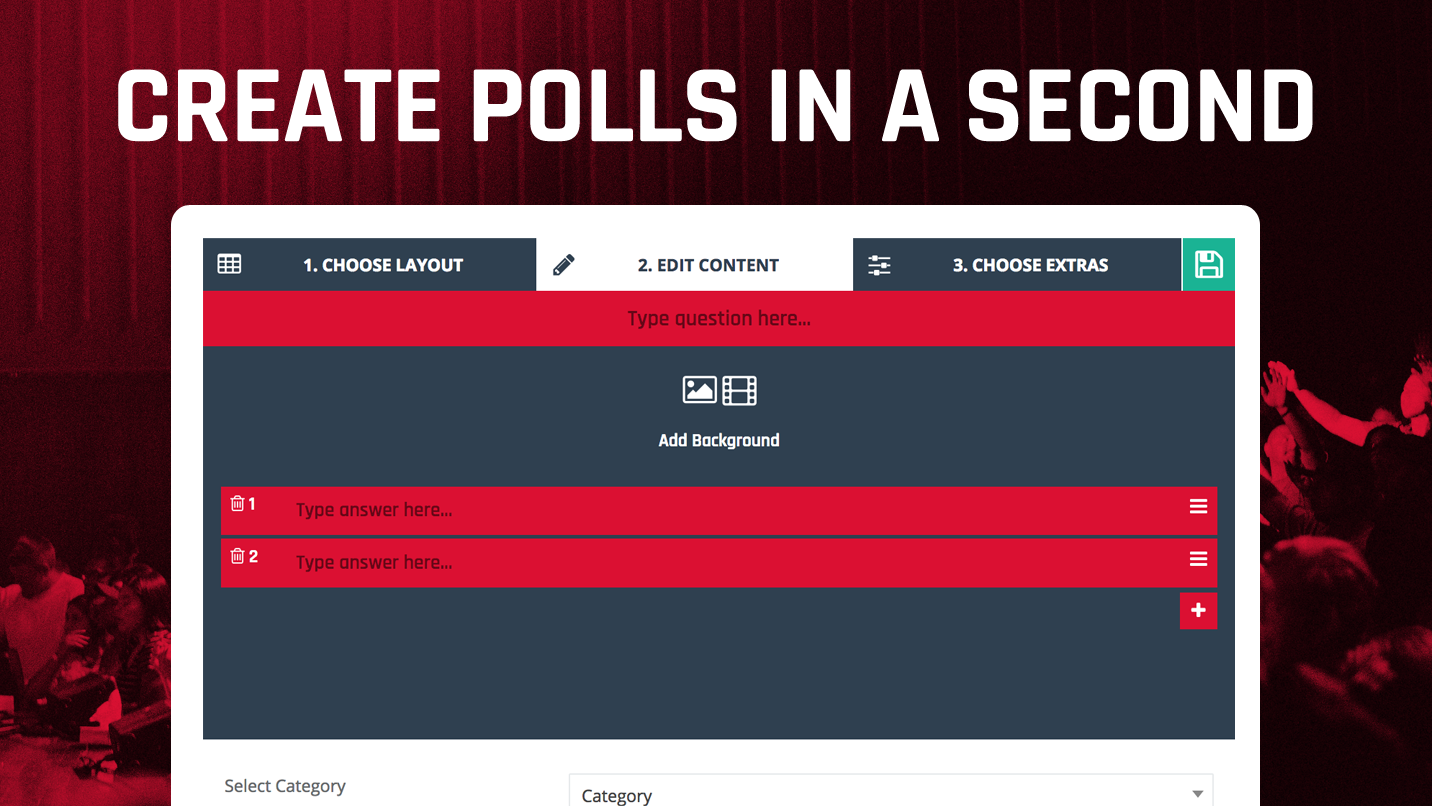Delete answer 1 using its trash icon

[237, 504]
